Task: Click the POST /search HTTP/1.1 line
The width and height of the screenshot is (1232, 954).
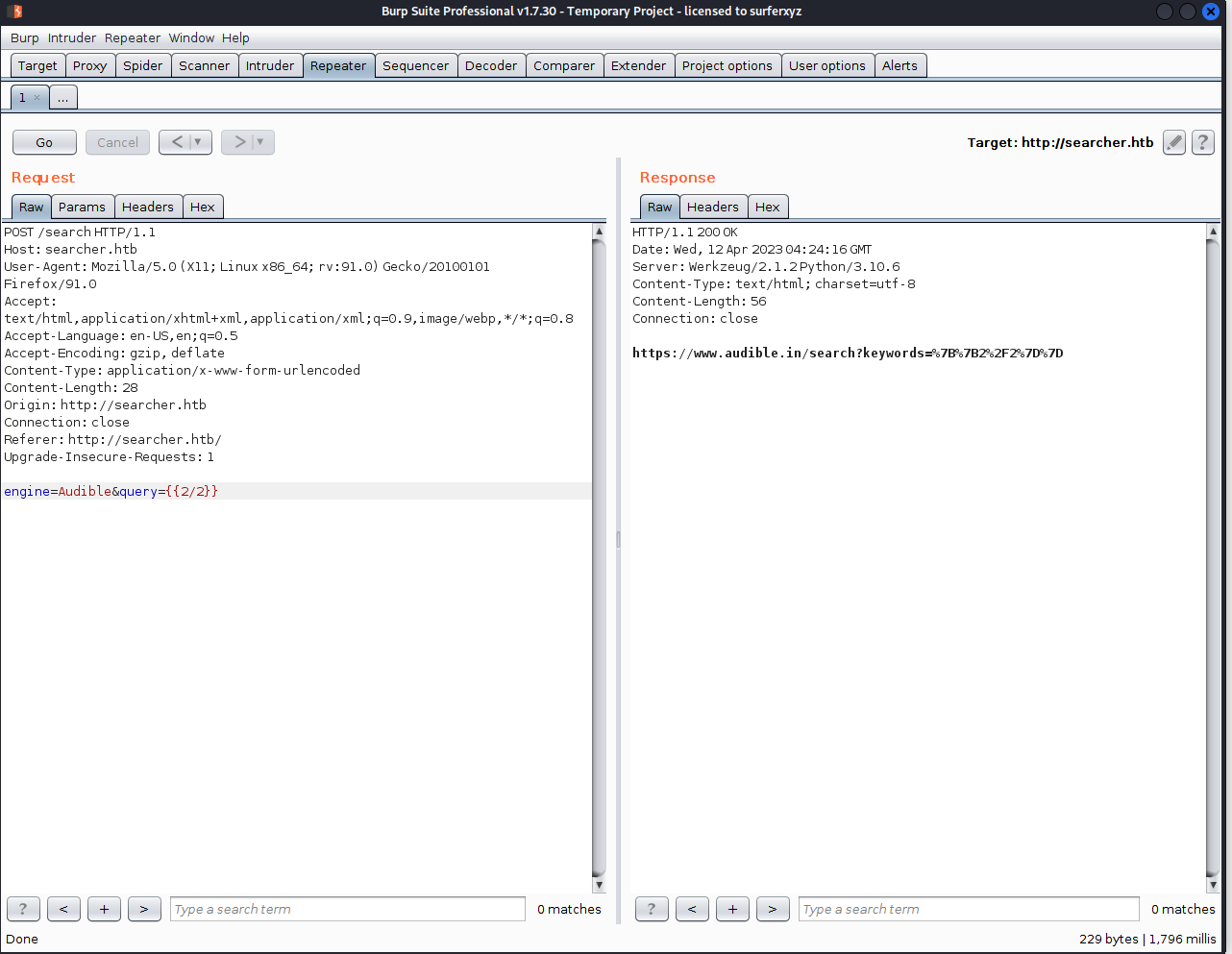Action: click(80, 232)
